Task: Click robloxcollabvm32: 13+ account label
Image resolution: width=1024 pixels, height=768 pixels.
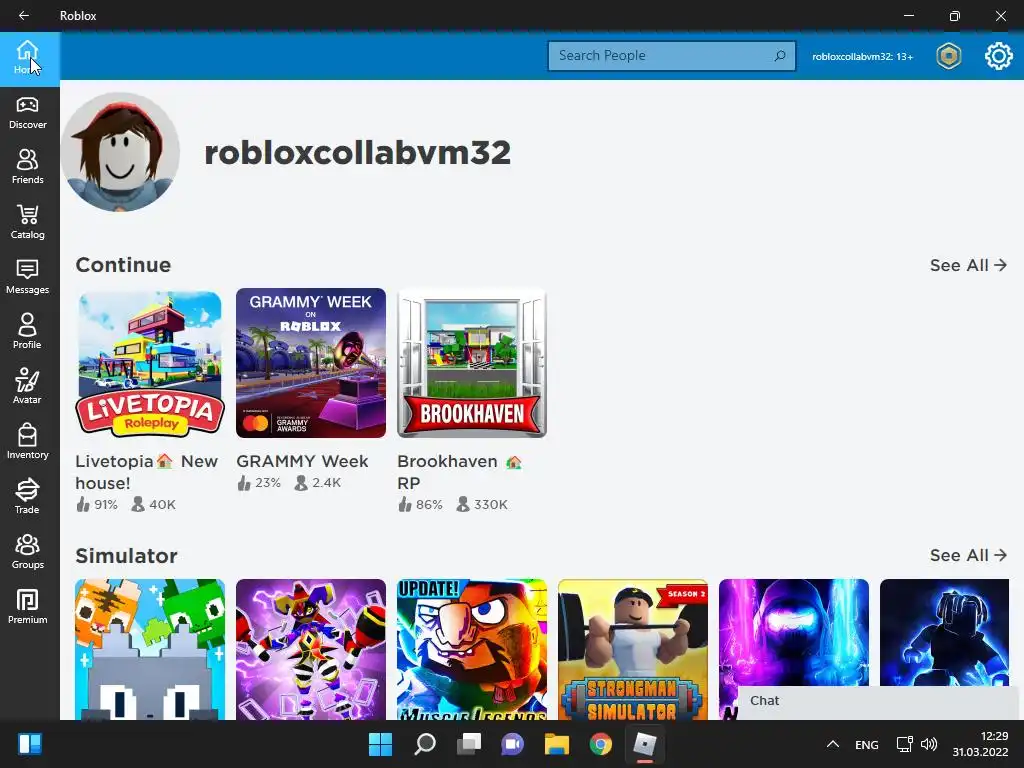Action: 862,57
